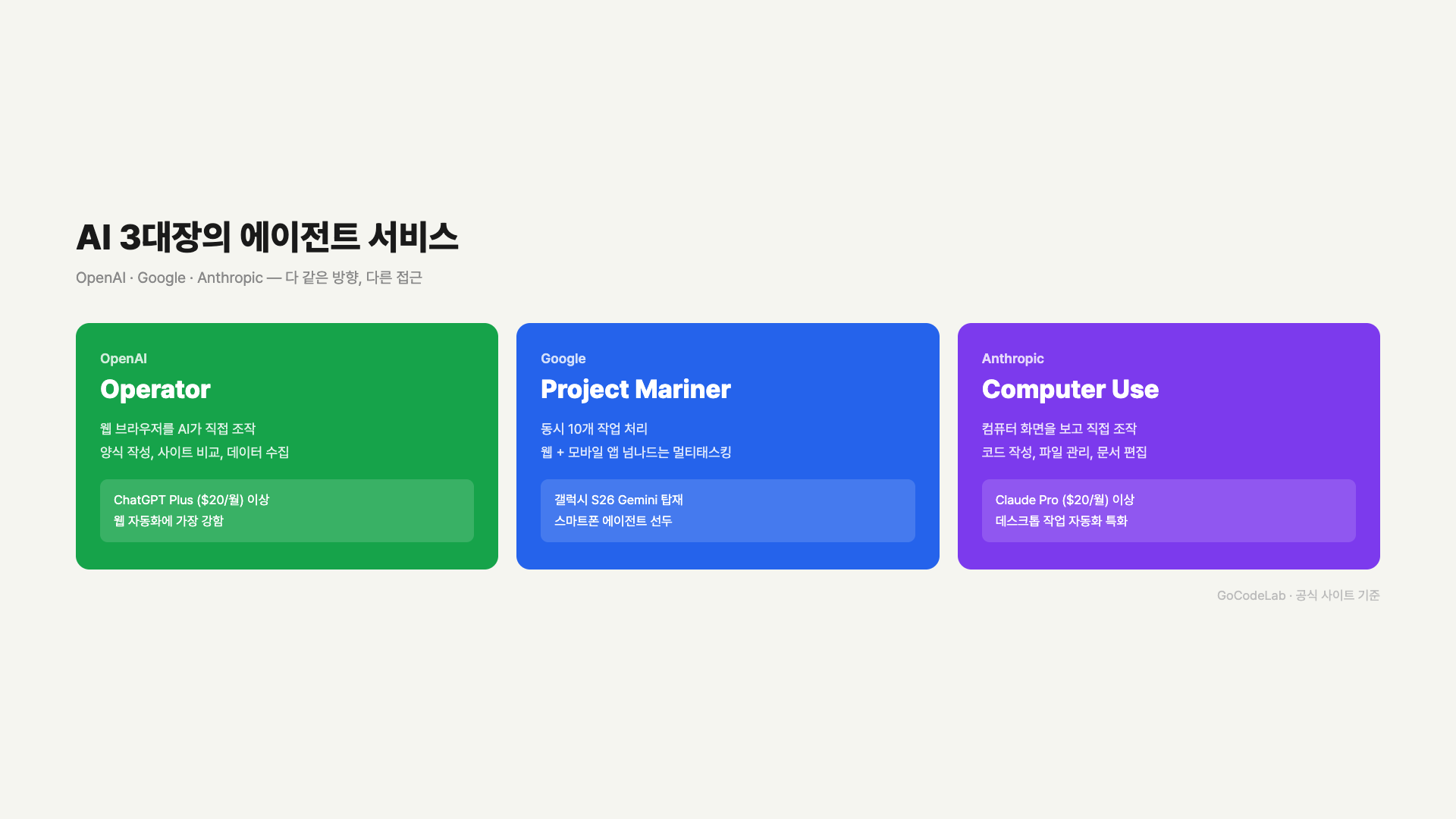Select the 'Computer Use' heading
Screen dimensions: 1456x819
pyautogui.click(x=1070, y=389)
